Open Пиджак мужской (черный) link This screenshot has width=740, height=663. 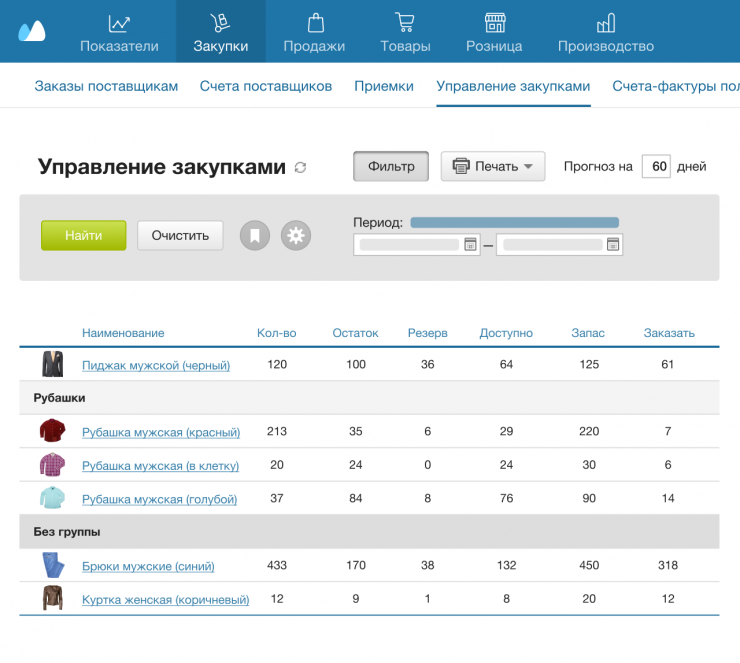tap(156, 365)
